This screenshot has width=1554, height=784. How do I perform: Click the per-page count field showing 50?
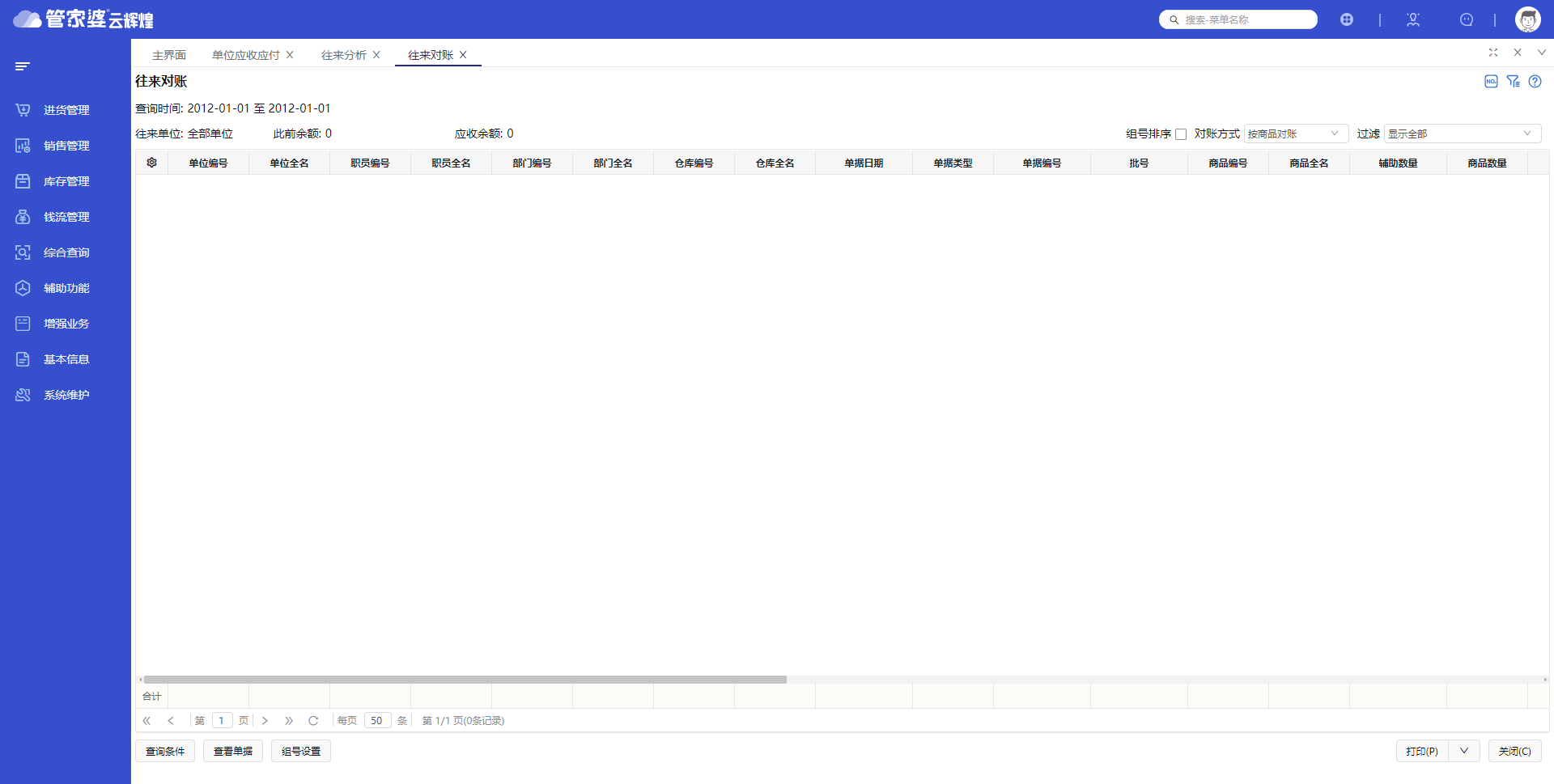pyautogui.click(x=377, y=720)
